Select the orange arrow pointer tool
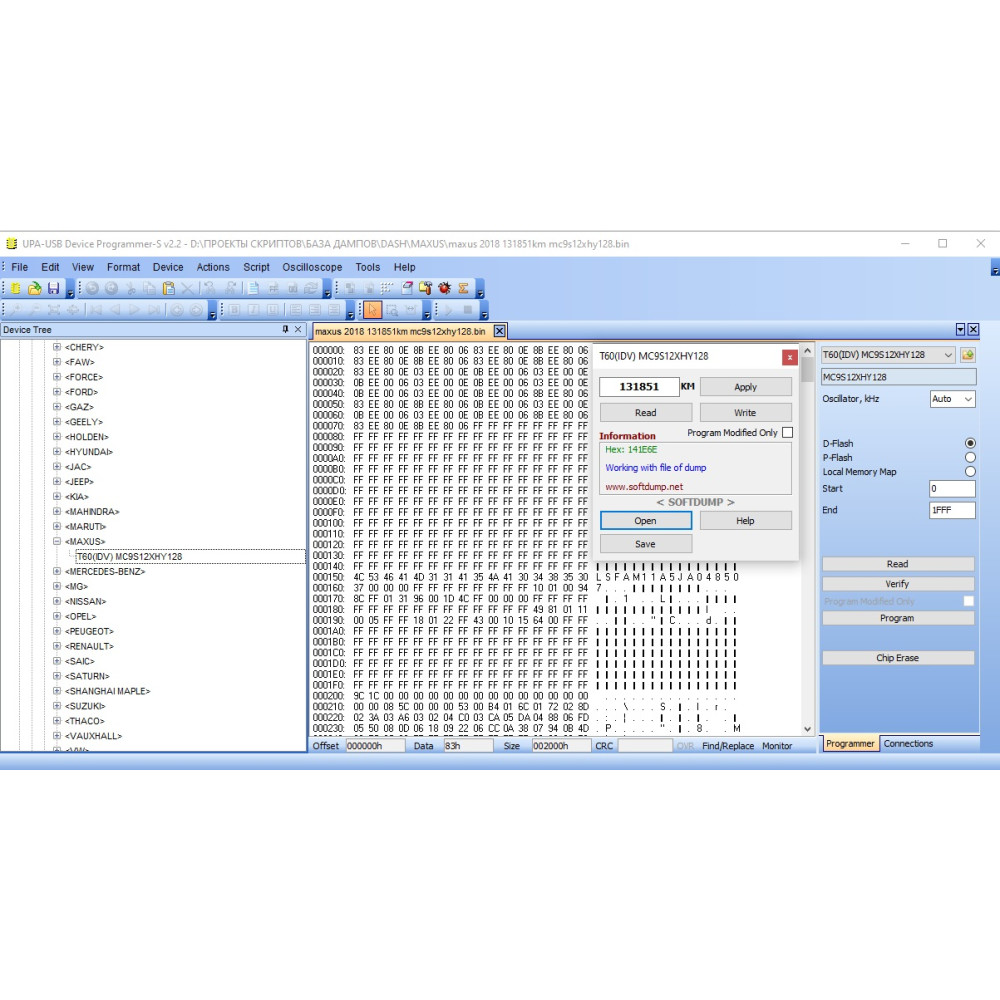Viewport: 1000px width, 1000px height. click(x=372, y=310)
